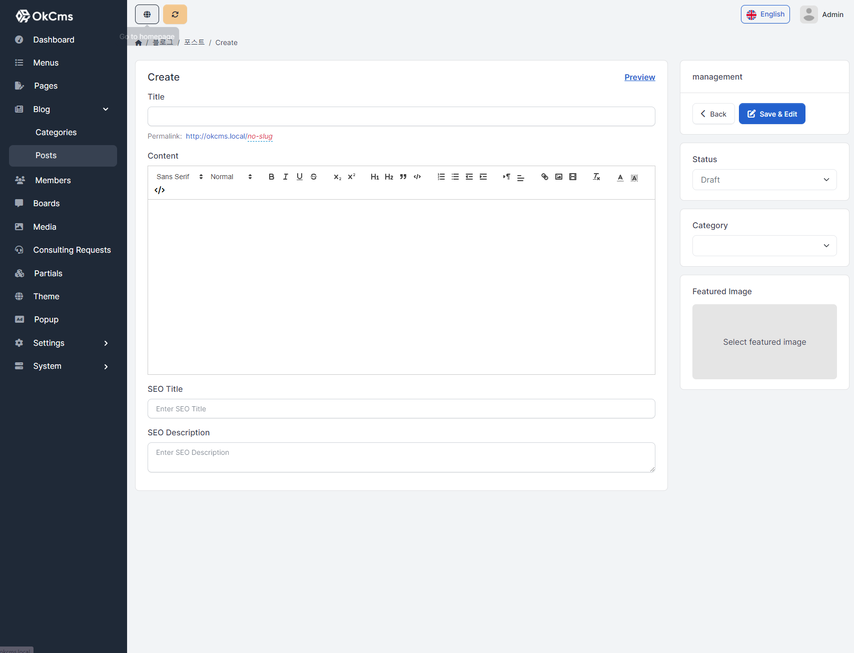The image size is (854, 653).
Task: Click the Select featured image area
Action: (764, 342)
